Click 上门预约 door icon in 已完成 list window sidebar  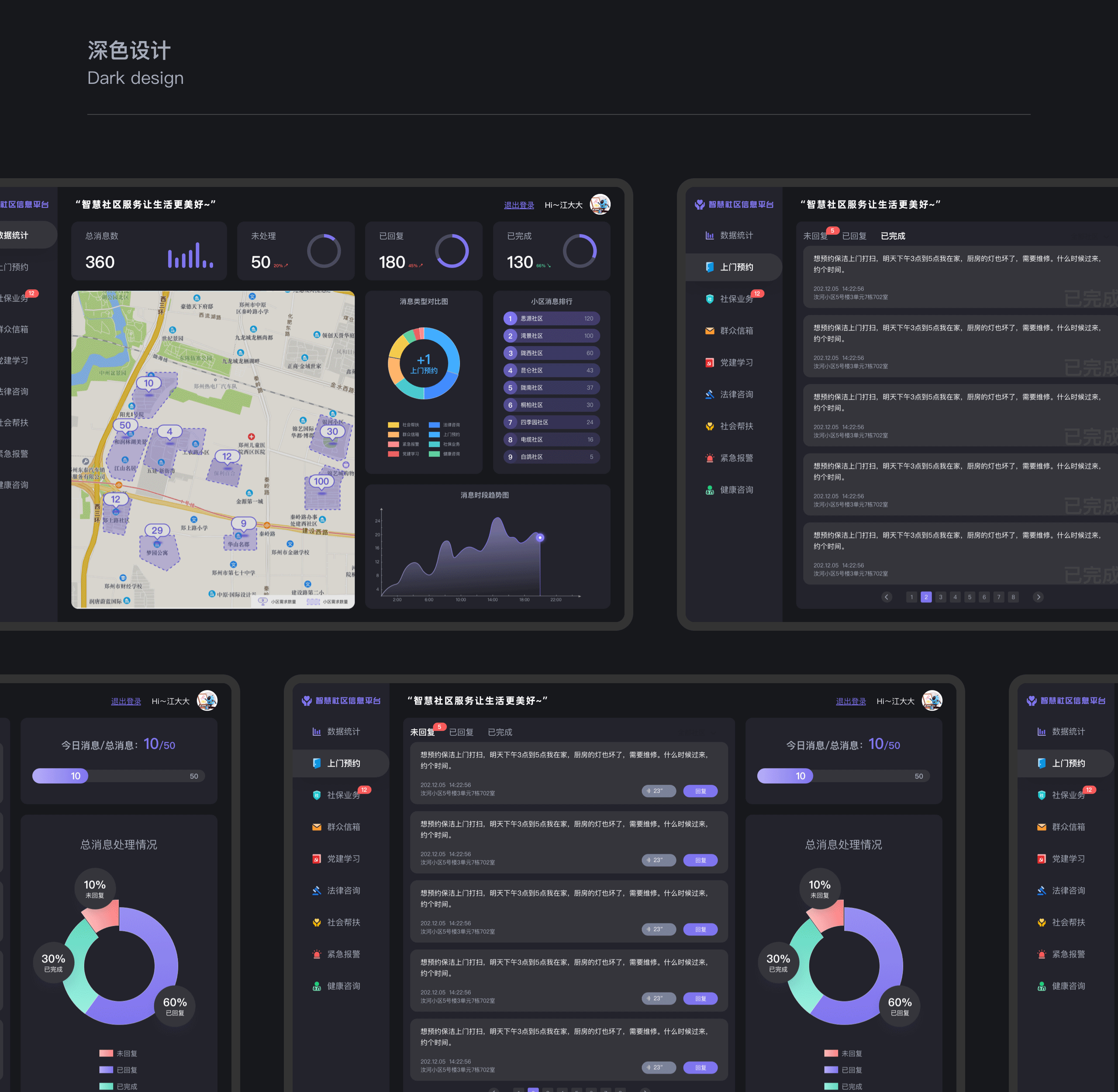pos(709,267)
